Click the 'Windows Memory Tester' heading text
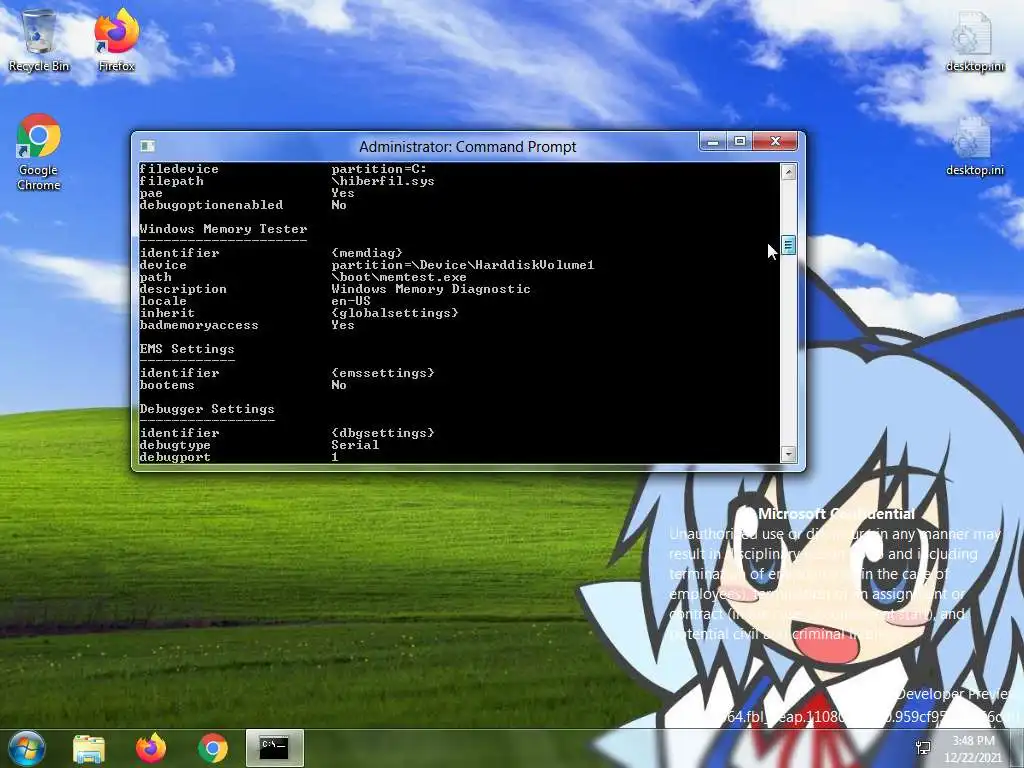 (223, 229)
